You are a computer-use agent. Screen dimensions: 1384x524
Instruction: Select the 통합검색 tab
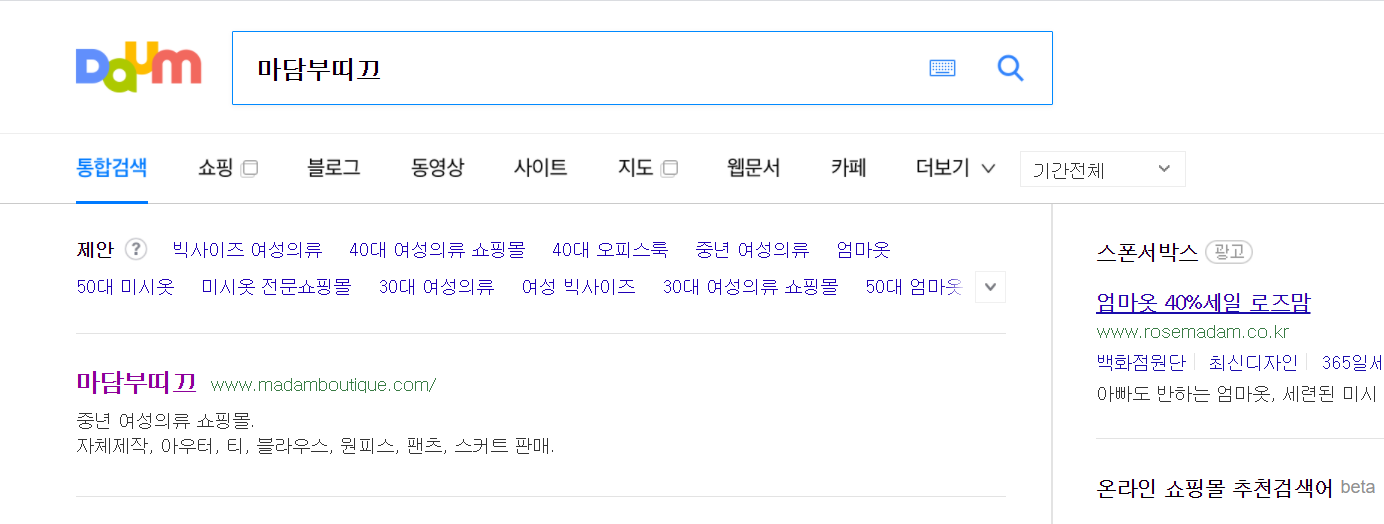(x=112, y=168)
